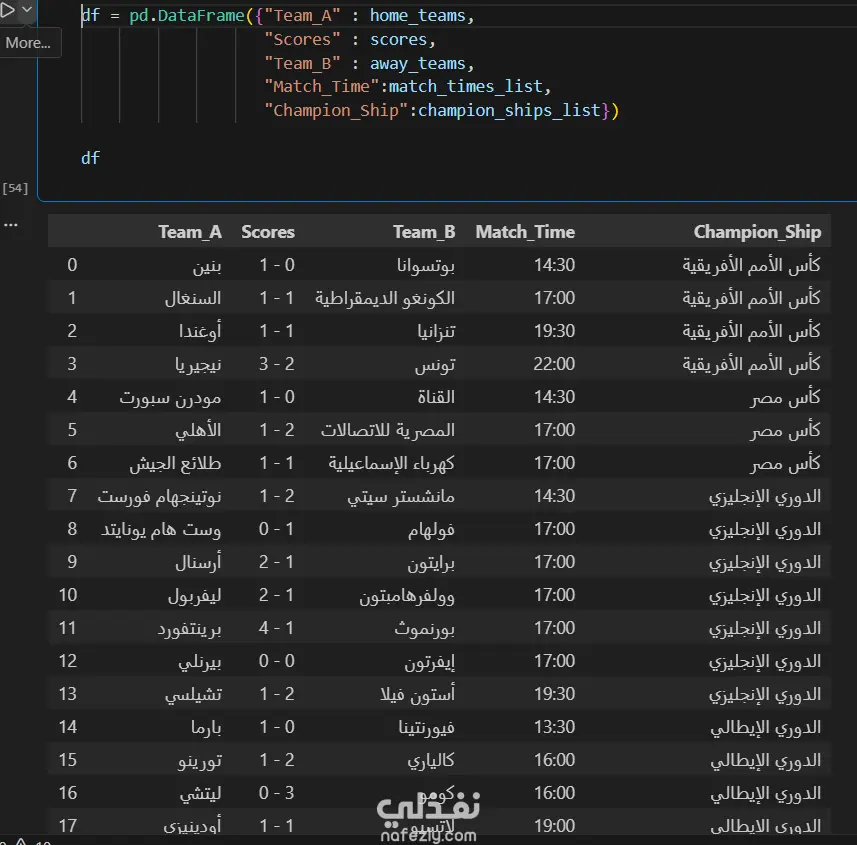Open the cell output ellipsis menu

[x=10, y=225]
